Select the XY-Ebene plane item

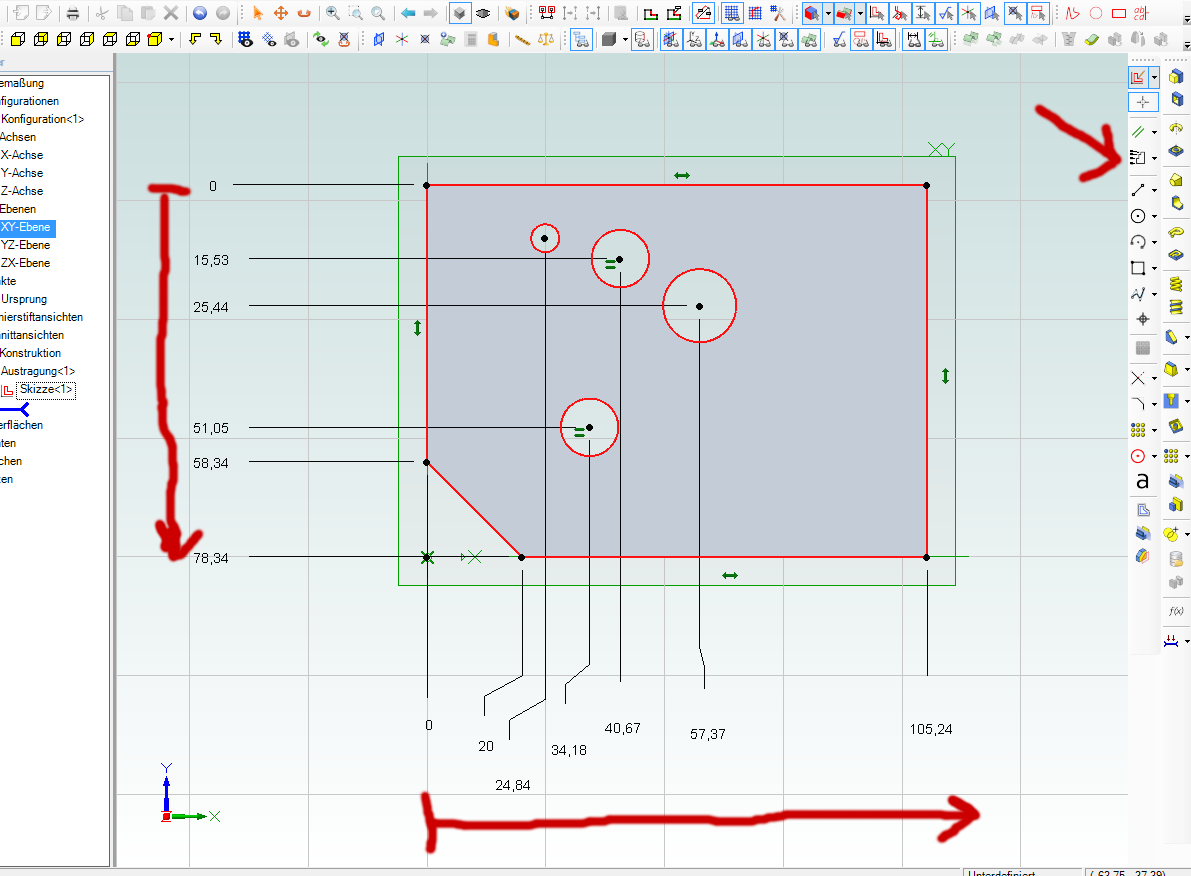tap(25, 227)
